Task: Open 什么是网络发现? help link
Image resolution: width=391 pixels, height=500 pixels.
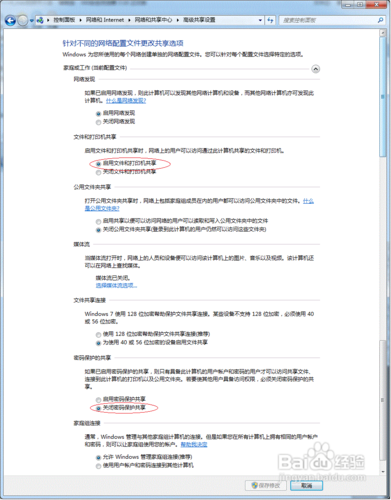Action: pyautogui.click(x=126, y=100)
